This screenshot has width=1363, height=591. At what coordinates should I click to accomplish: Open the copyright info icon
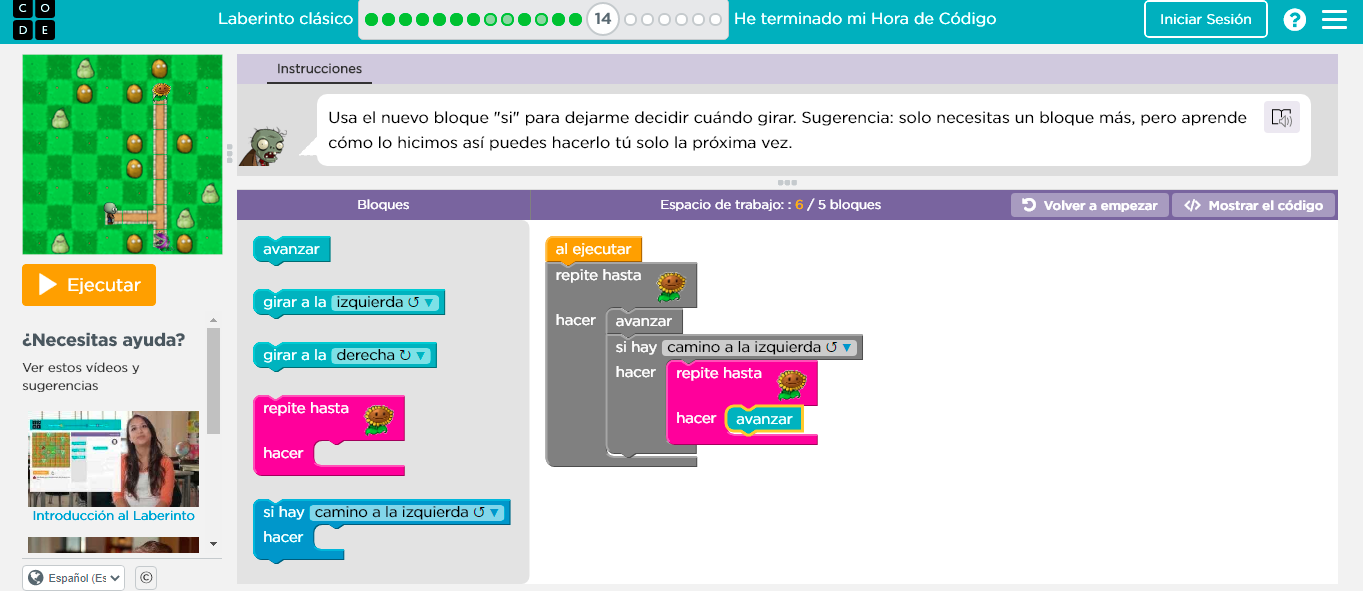[x=145, y=577]
